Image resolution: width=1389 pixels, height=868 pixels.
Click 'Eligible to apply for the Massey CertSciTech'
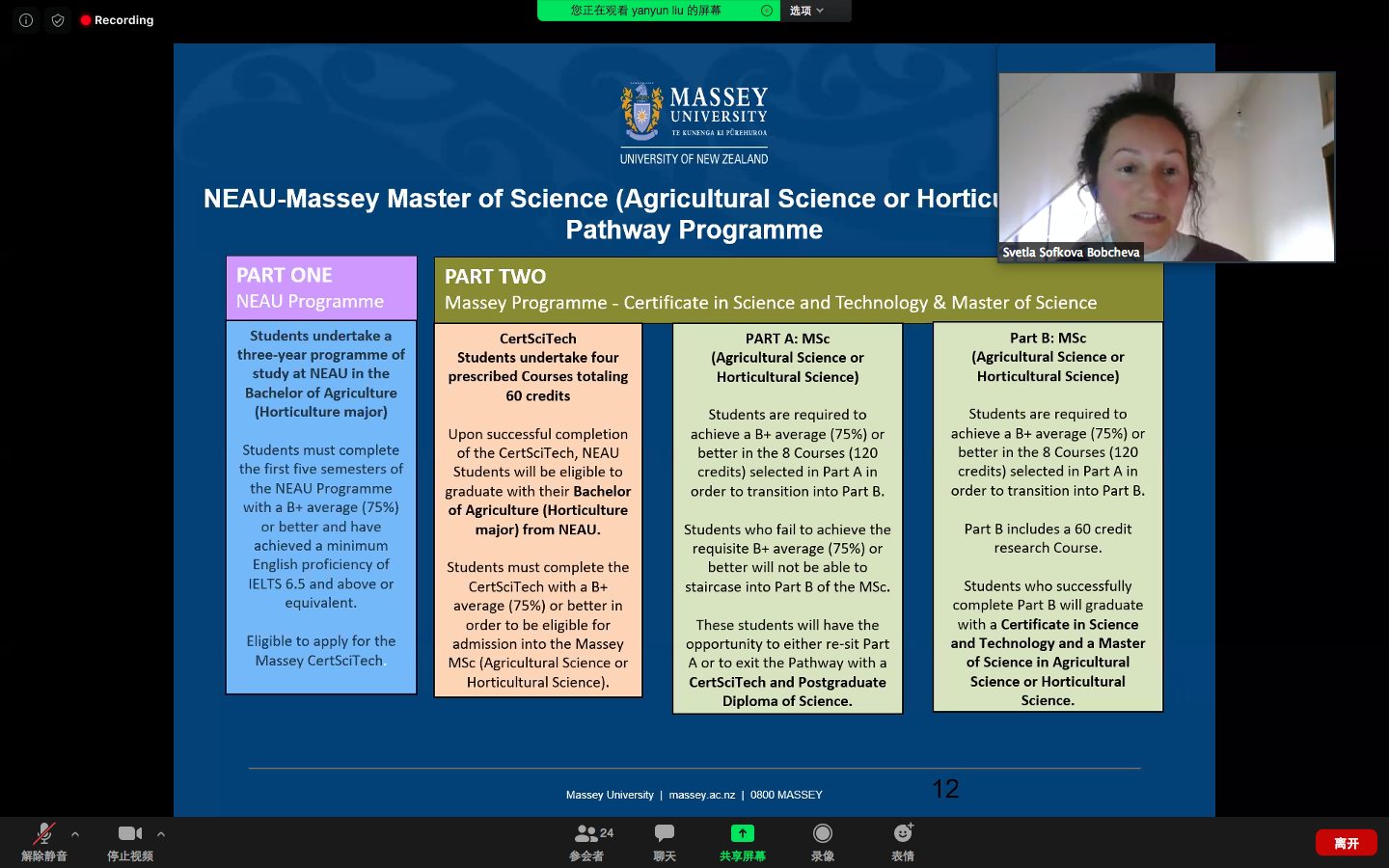tap(320, 651)
